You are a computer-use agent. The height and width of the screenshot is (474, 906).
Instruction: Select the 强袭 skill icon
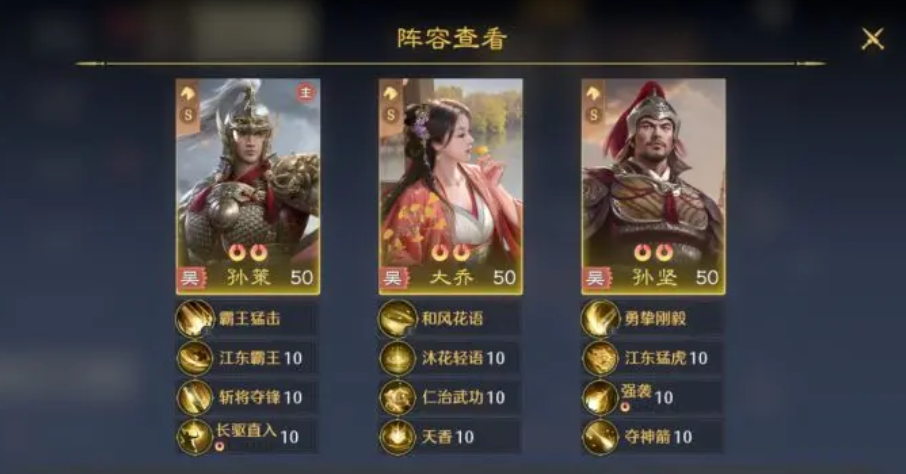(600, 397)
